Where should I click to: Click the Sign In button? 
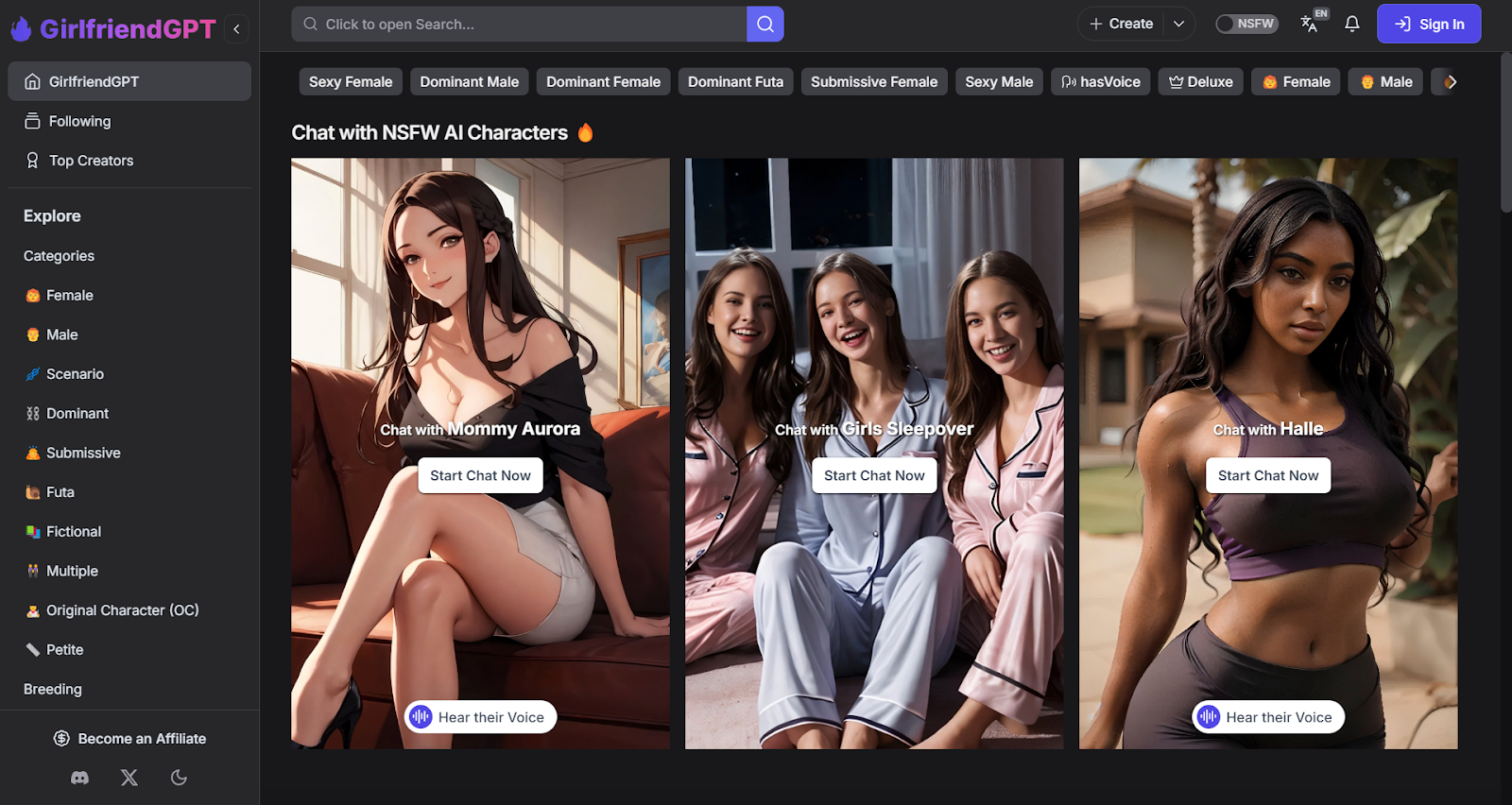1429,24
